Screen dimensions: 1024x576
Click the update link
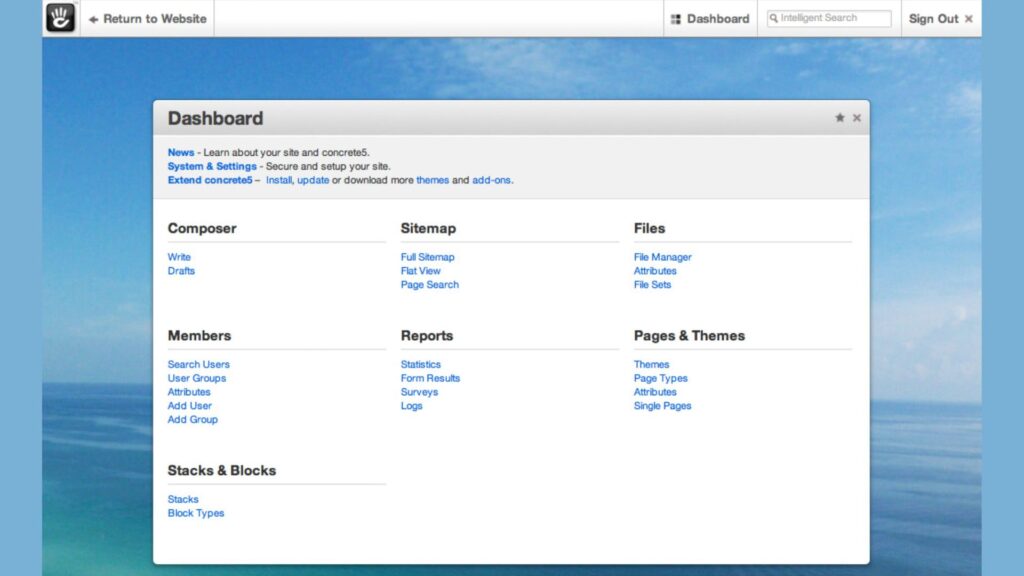(313, 180)
